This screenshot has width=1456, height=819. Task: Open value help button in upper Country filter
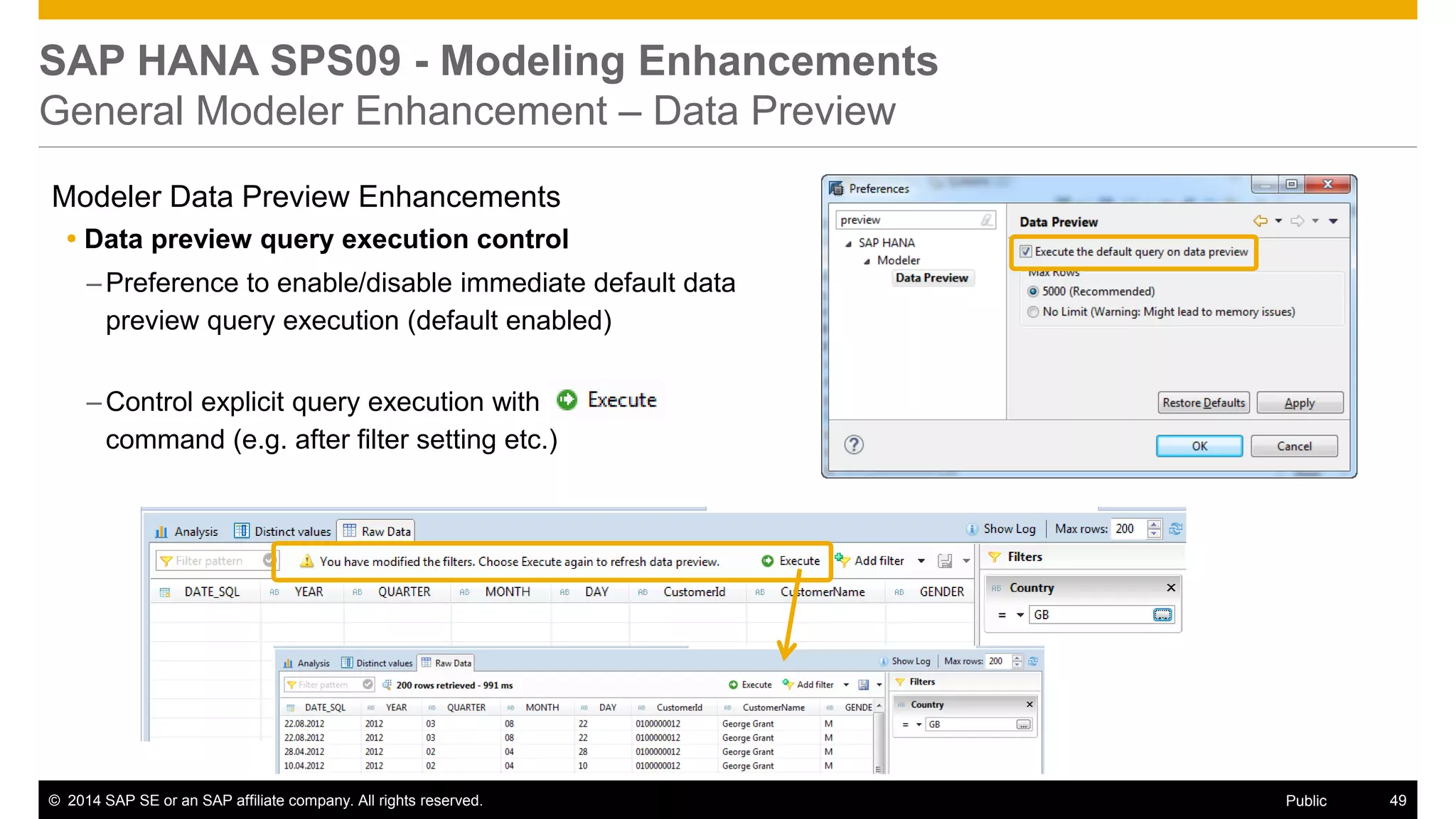tap(1162, 615)
